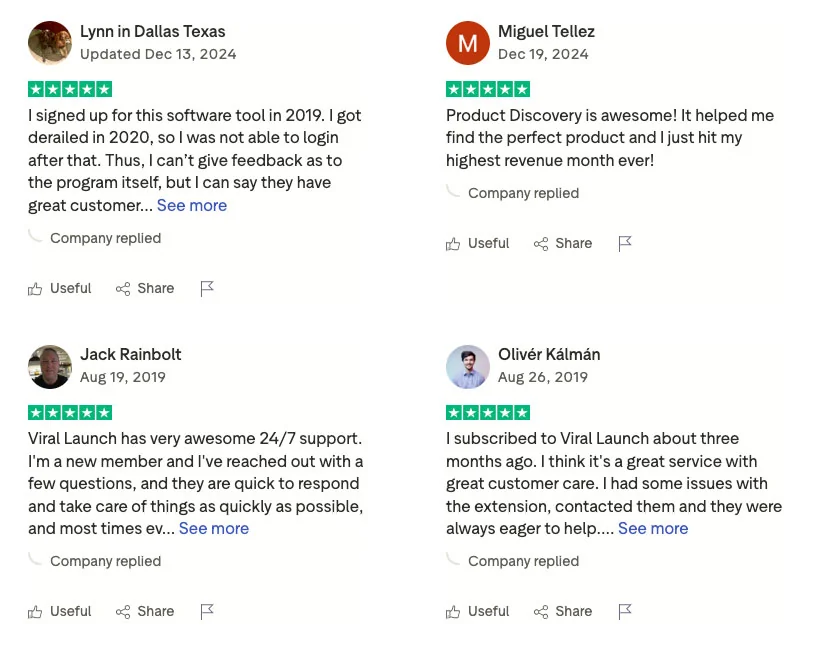Mark Jack Rainbolt's review as Useful

[x=59, y=612]
